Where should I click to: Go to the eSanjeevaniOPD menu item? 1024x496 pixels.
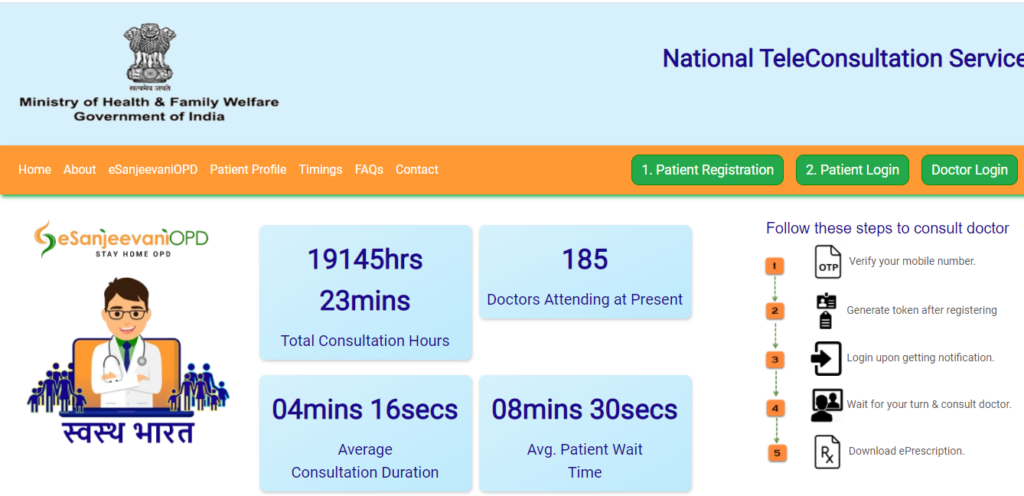pos(153,170)
